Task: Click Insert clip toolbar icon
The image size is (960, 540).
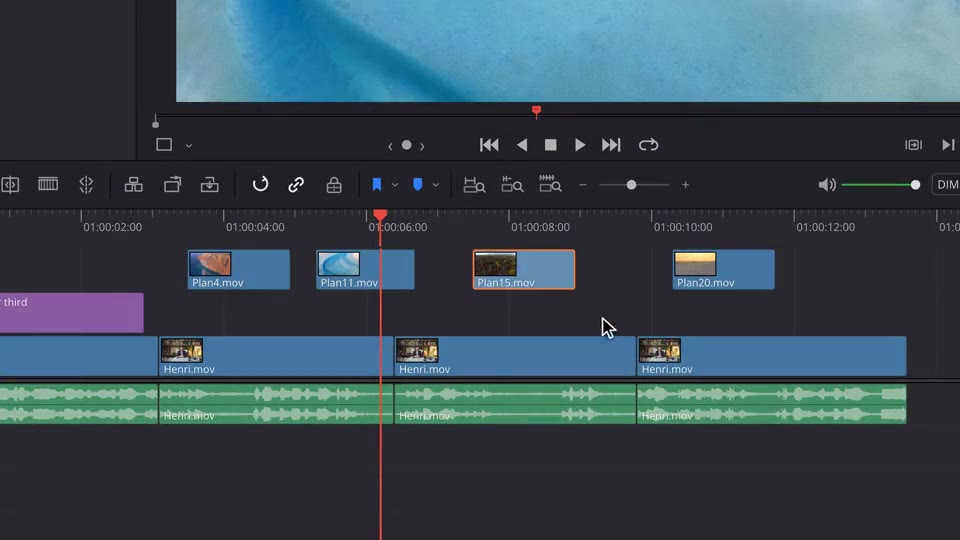Action: (133, 184)
